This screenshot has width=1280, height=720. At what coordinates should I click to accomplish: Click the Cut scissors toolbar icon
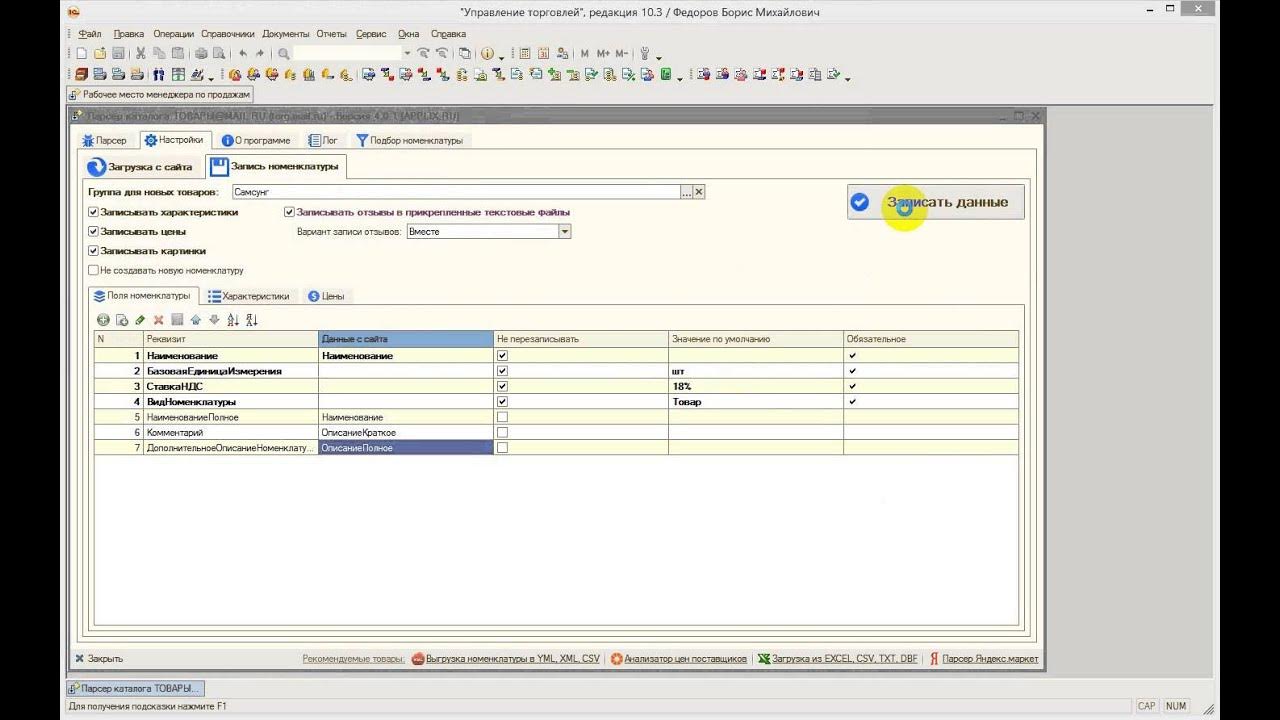pyautogui.click(x=141, y=53)
